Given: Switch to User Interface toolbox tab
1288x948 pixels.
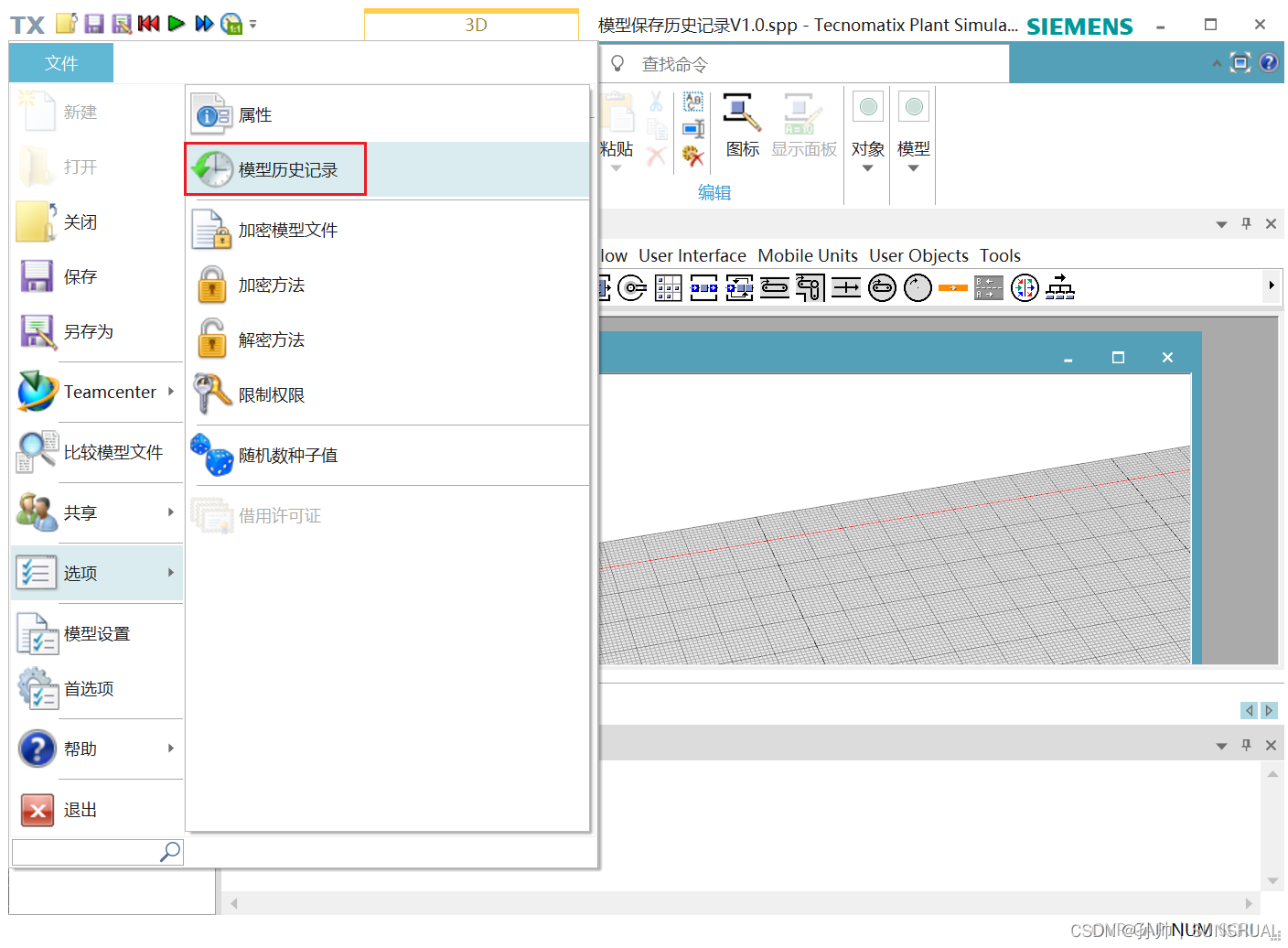Looking at the screenshot, I should pos(692,255).
